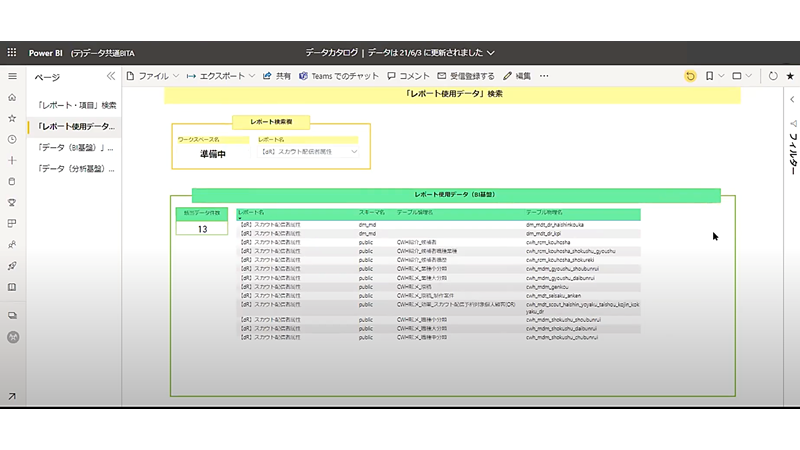The height and width of the screenshot is (450, 800).
Task: Click the cell dm_mdt_dr_kpi
Action: tap(543, 233)
